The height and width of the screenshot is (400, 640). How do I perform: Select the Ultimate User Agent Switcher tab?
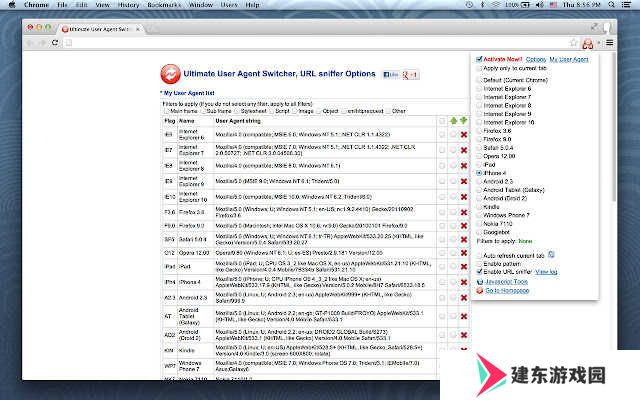(99, 29)
